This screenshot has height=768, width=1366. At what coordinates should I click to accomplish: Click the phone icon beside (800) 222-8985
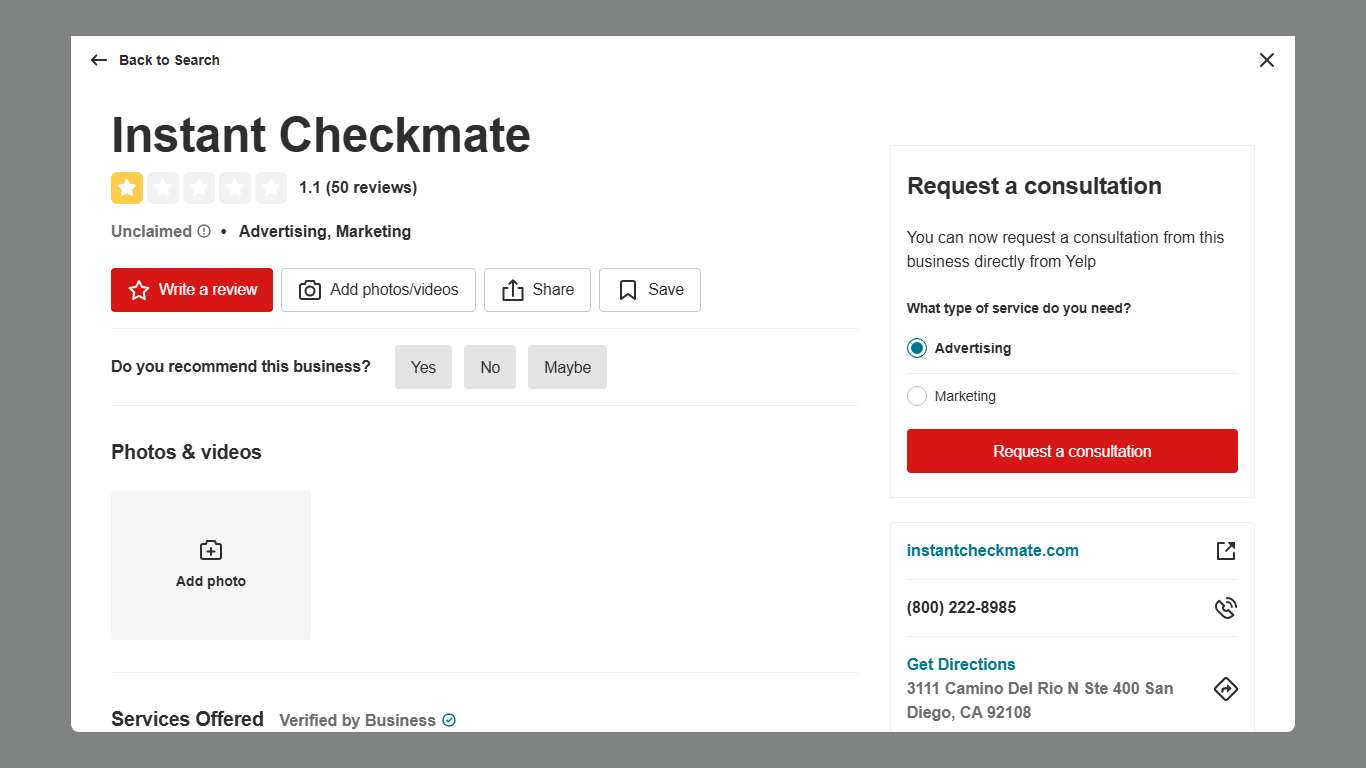(1226, 607)
